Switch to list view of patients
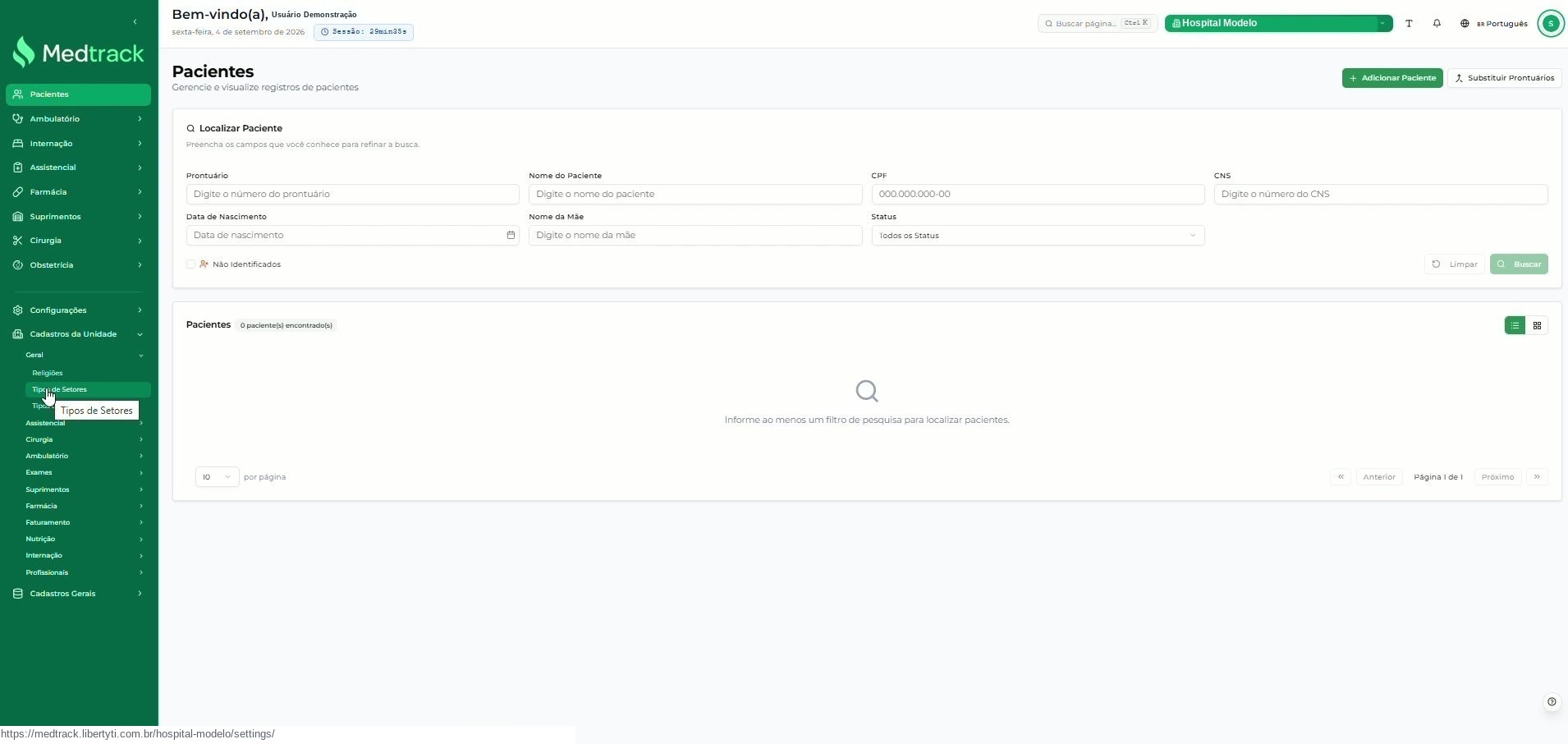 point(1515,325)
